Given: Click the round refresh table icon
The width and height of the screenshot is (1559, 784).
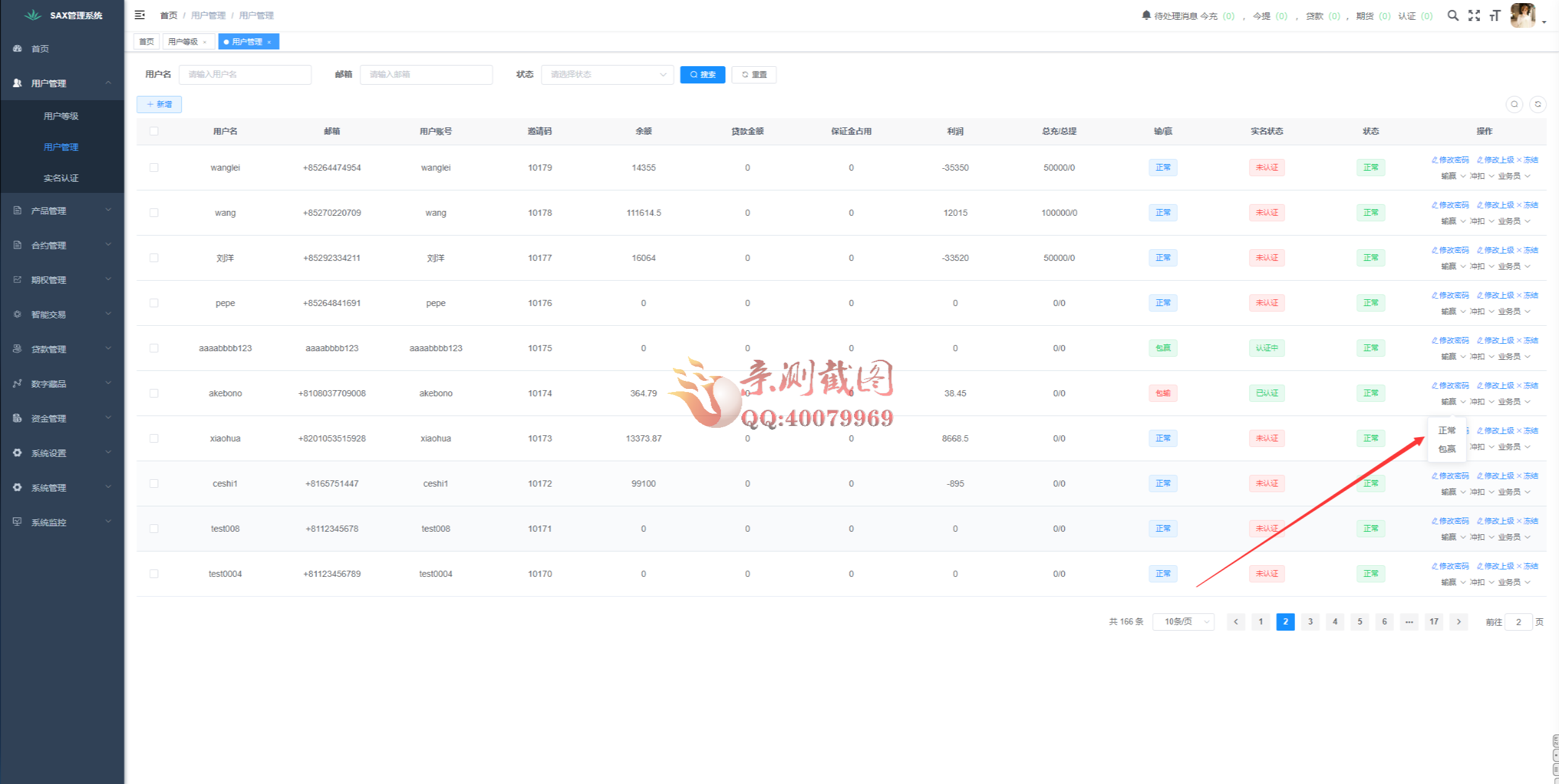Looking at the screenshot, I should coord(1537,104).
